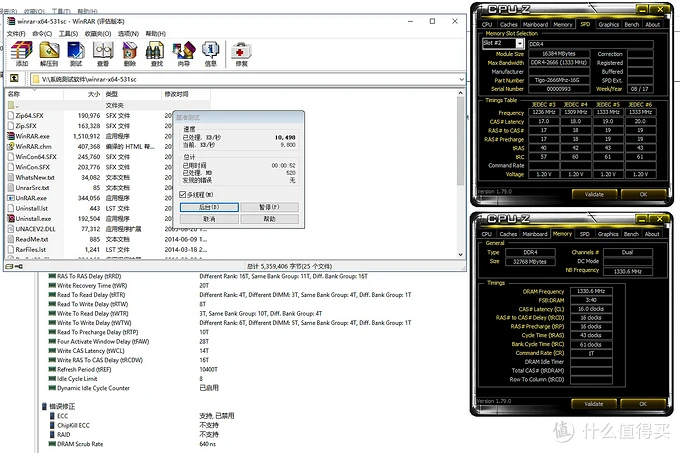Click the up-one-level folder icon in WinRAR
This screenshot has width=680, height=453.
14,78
